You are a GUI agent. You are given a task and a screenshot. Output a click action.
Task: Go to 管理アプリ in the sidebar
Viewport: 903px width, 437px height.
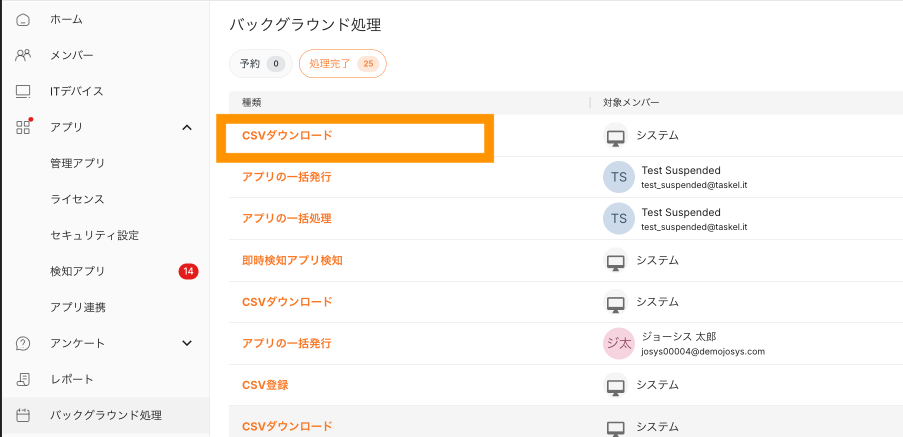point(77,163)
